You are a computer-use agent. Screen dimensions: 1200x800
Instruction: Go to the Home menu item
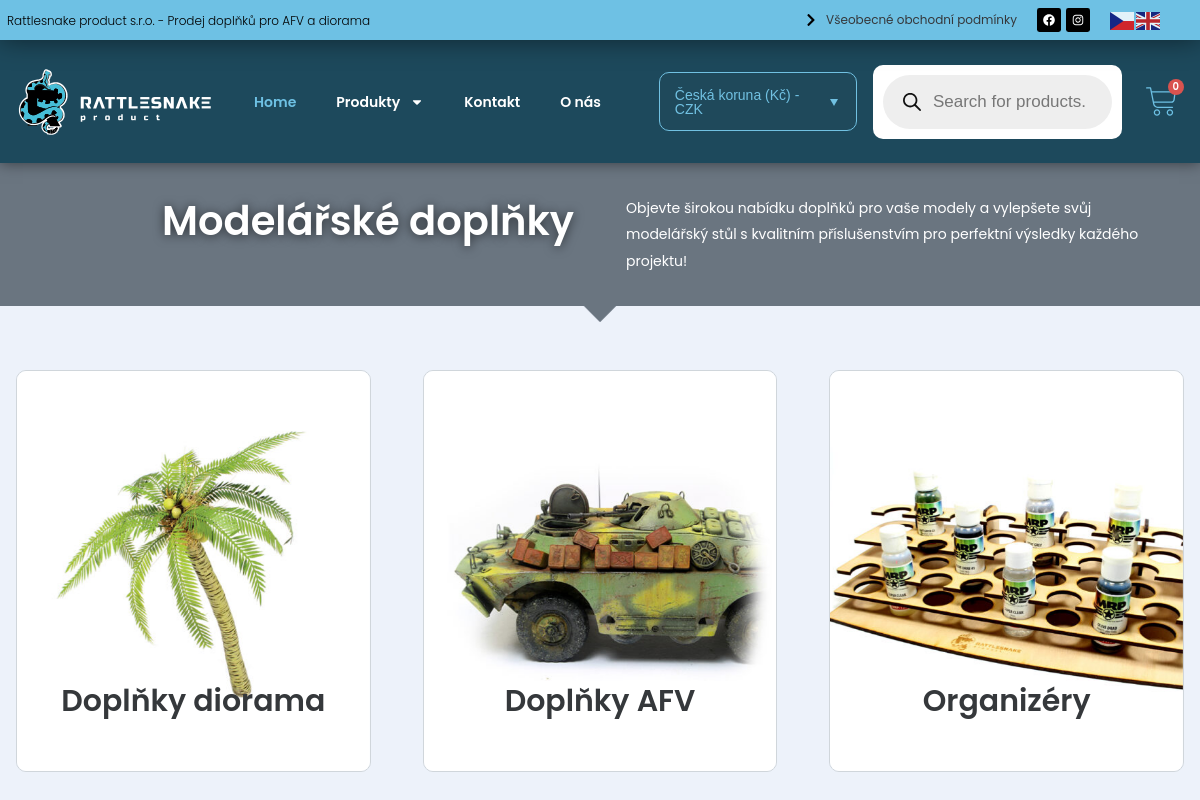(275, 102)
